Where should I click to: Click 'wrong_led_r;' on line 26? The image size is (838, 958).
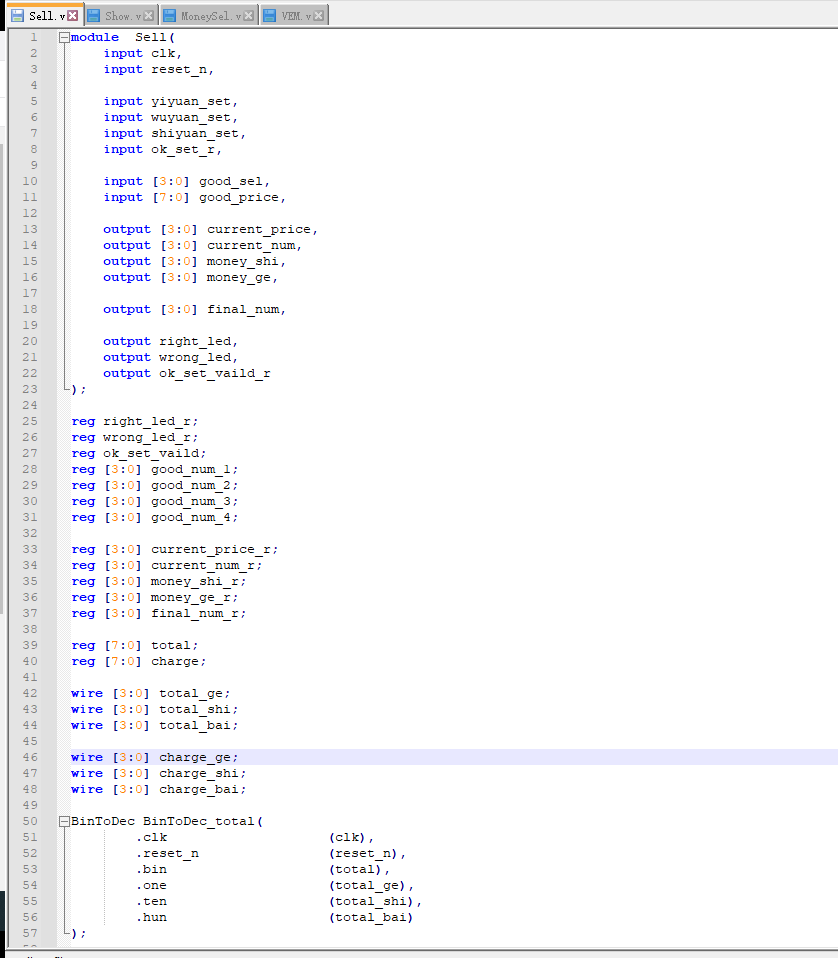click(150, 437)
